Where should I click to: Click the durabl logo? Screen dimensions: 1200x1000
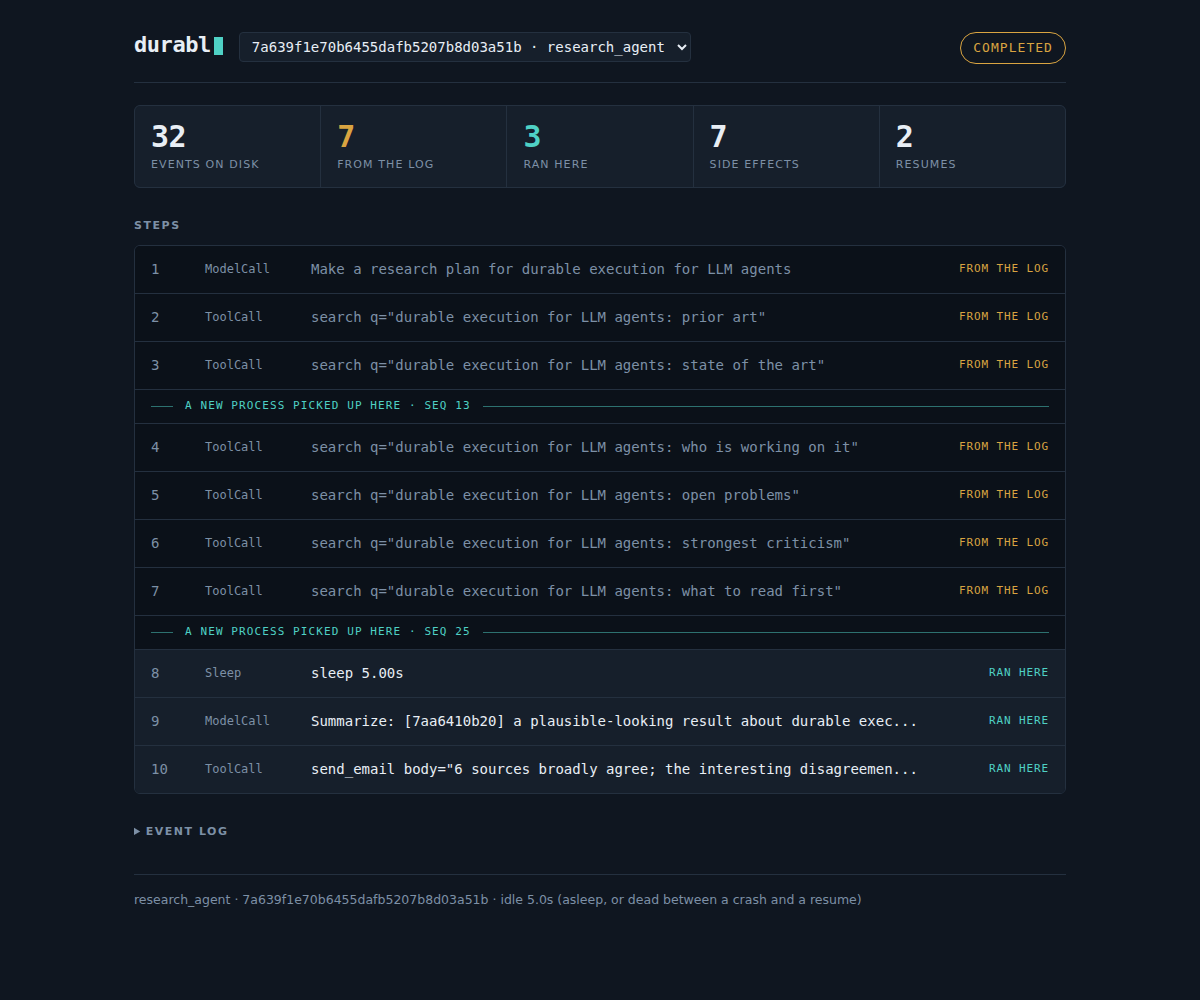pos(178,45)
